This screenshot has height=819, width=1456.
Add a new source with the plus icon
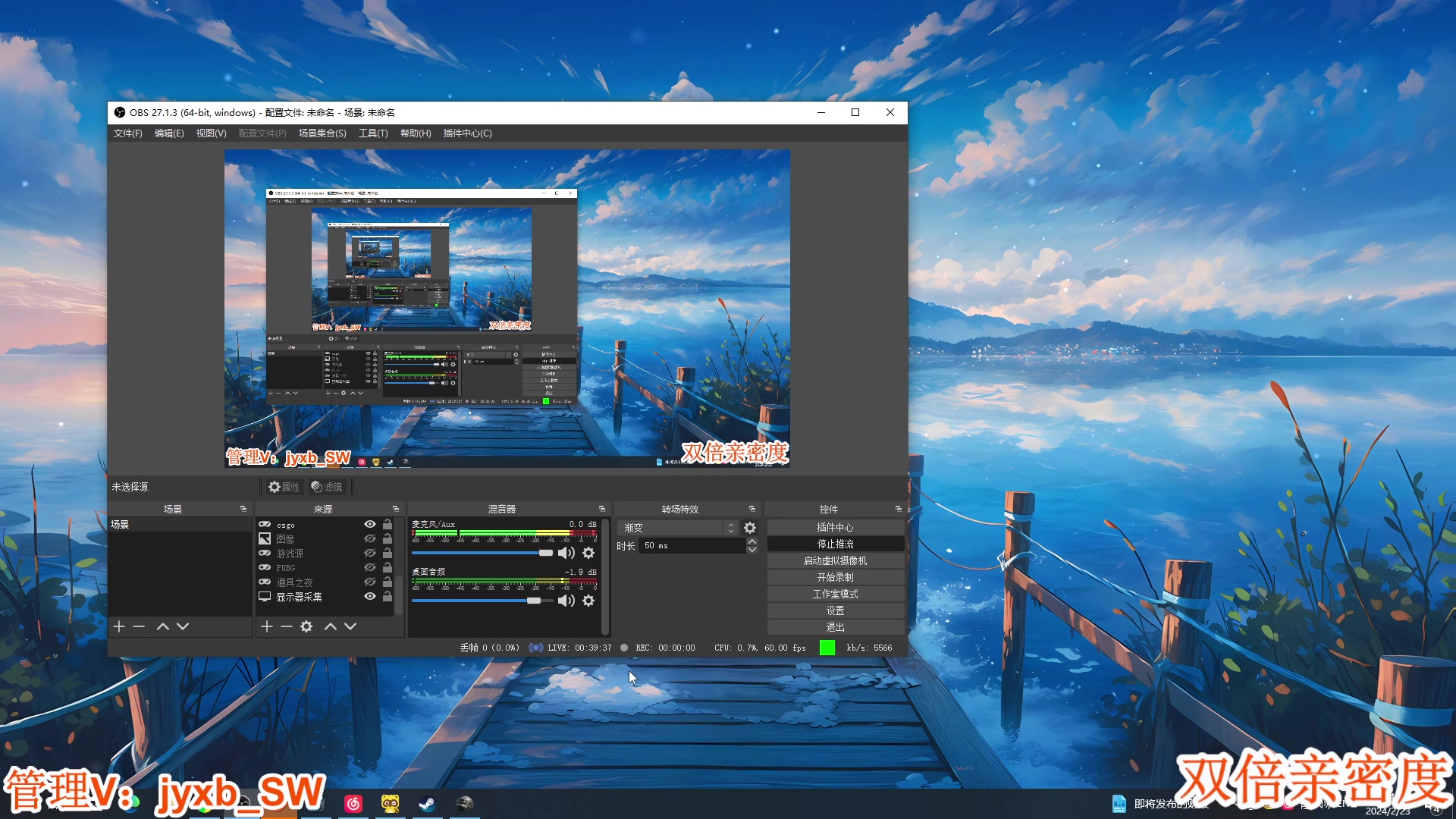click(x=267, y=626)
